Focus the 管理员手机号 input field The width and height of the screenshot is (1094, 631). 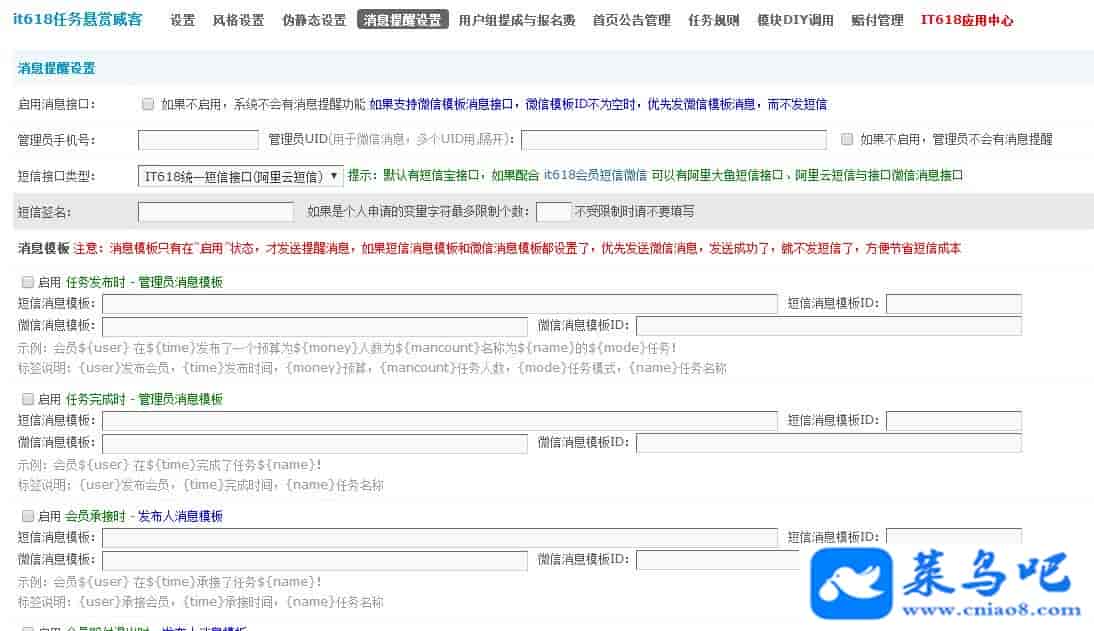(x=198, y=140)
